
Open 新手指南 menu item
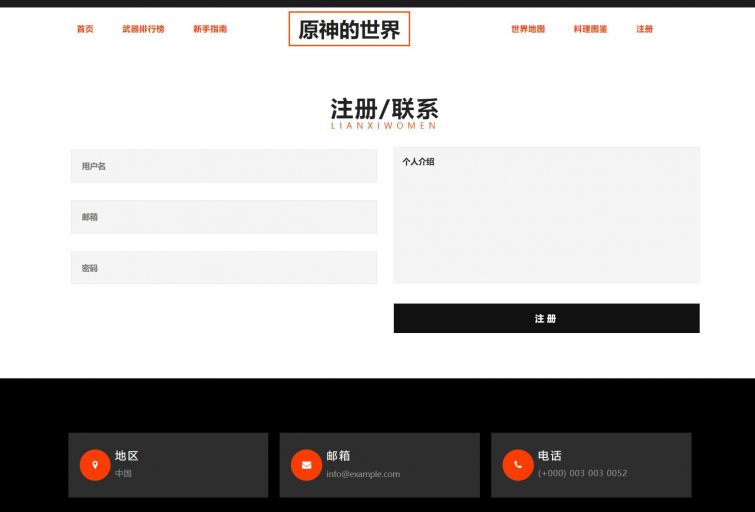pos(210,29)
